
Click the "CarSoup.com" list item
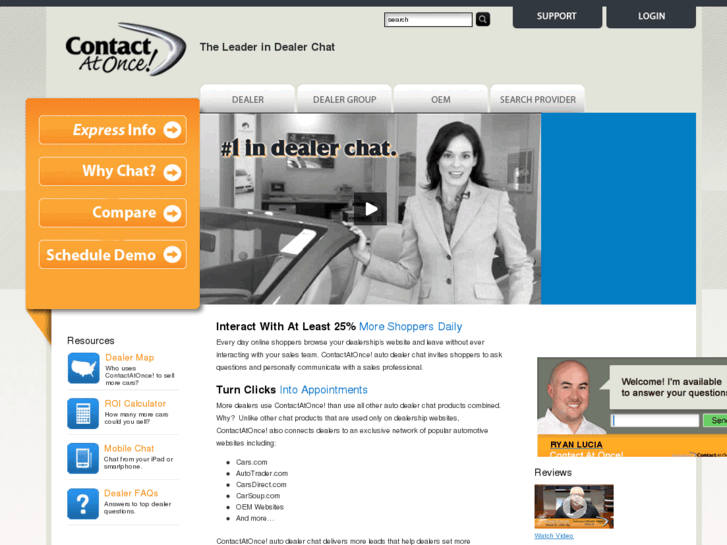(x=258, y=495)
